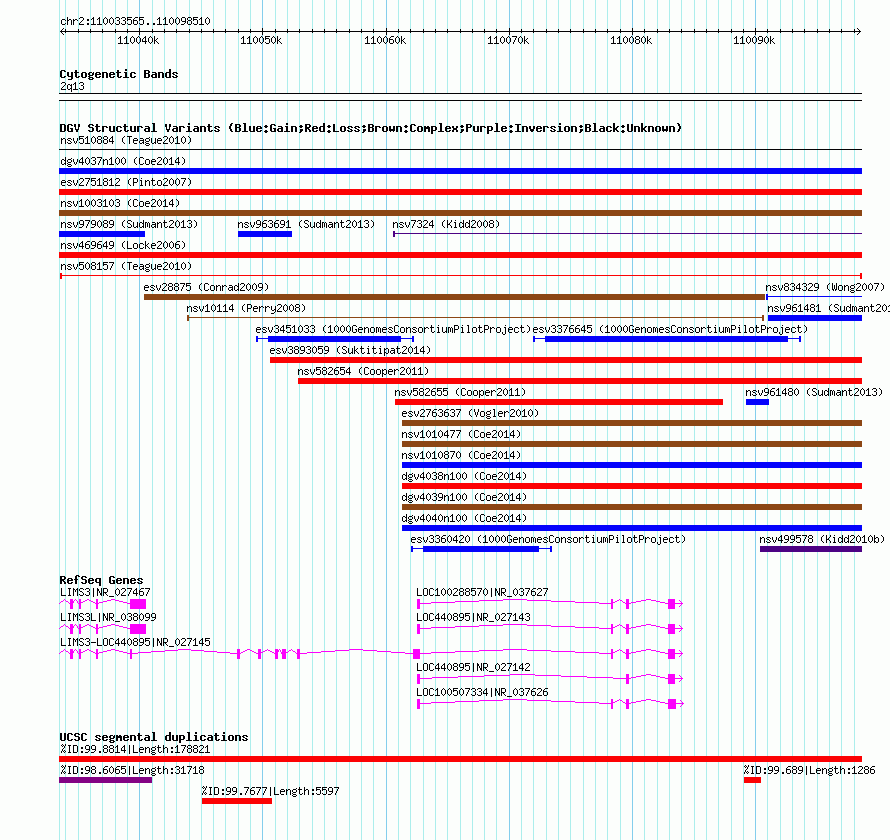Select the 2q13 band label

click(72, 86)
